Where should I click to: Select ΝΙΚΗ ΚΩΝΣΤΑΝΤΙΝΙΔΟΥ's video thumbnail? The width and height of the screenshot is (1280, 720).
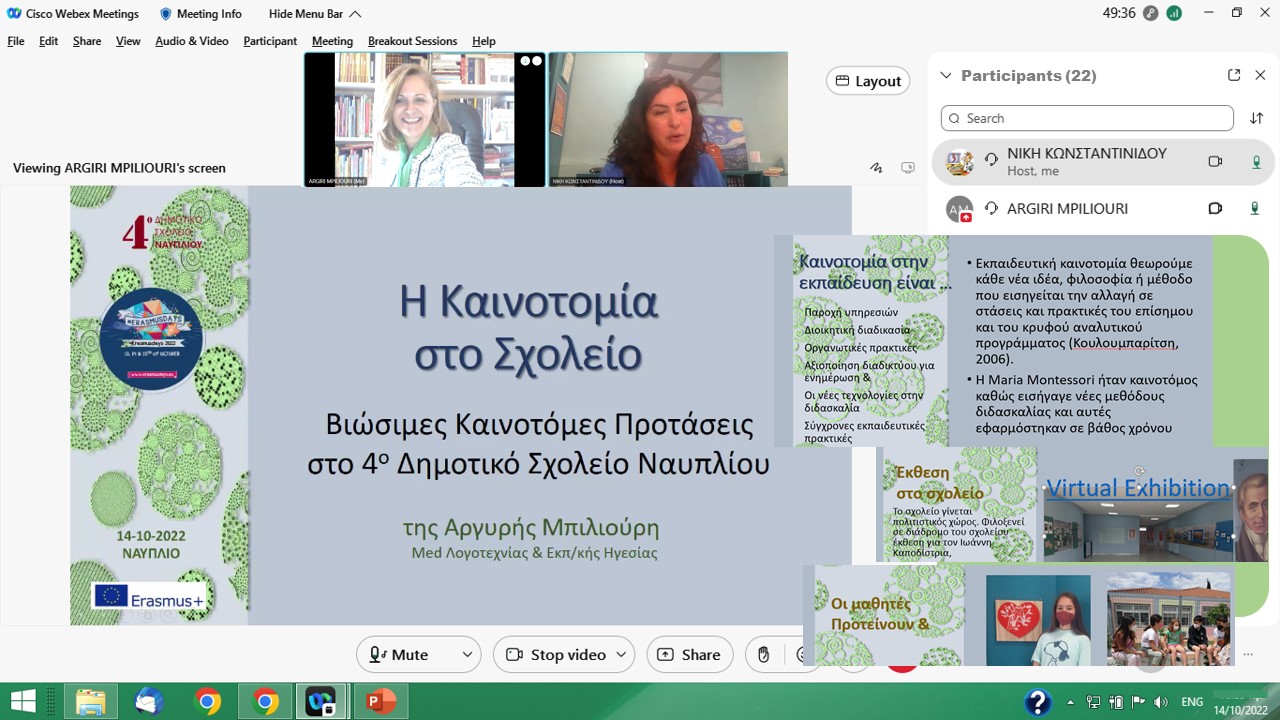coord(668,120)
